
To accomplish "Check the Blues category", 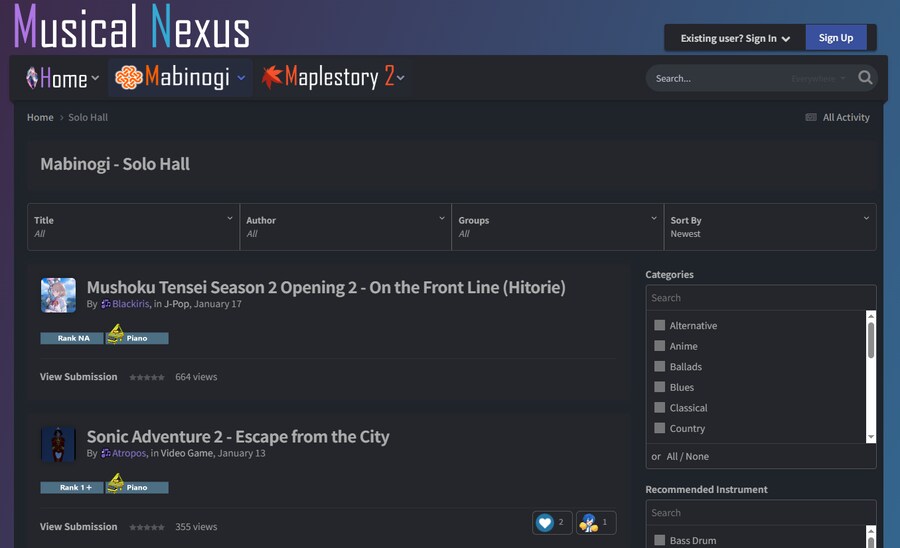I will [660, 387].
